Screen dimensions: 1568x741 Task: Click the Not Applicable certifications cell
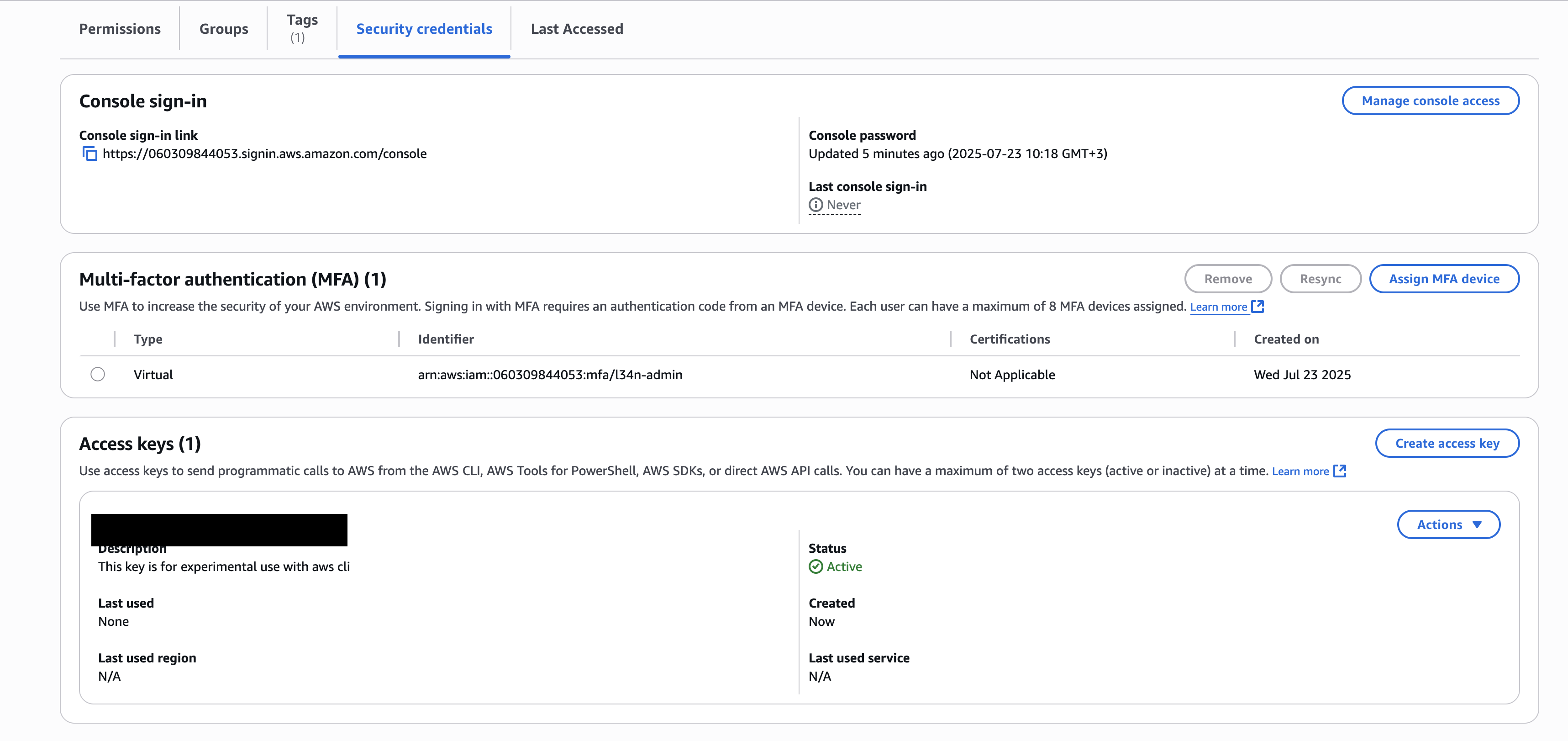(x=1012, y=375)
